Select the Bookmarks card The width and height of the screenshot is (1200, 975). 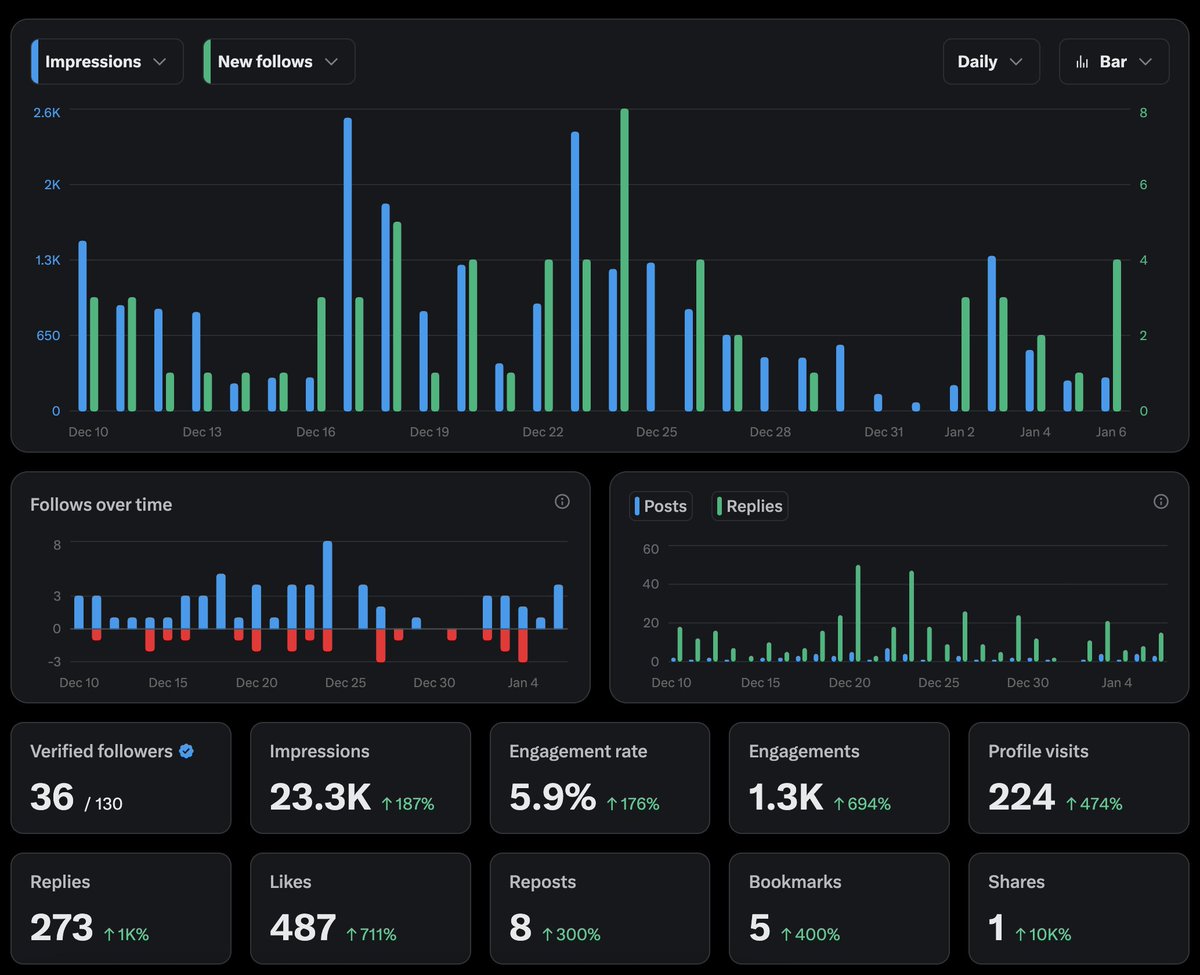[x=839, y=909]
